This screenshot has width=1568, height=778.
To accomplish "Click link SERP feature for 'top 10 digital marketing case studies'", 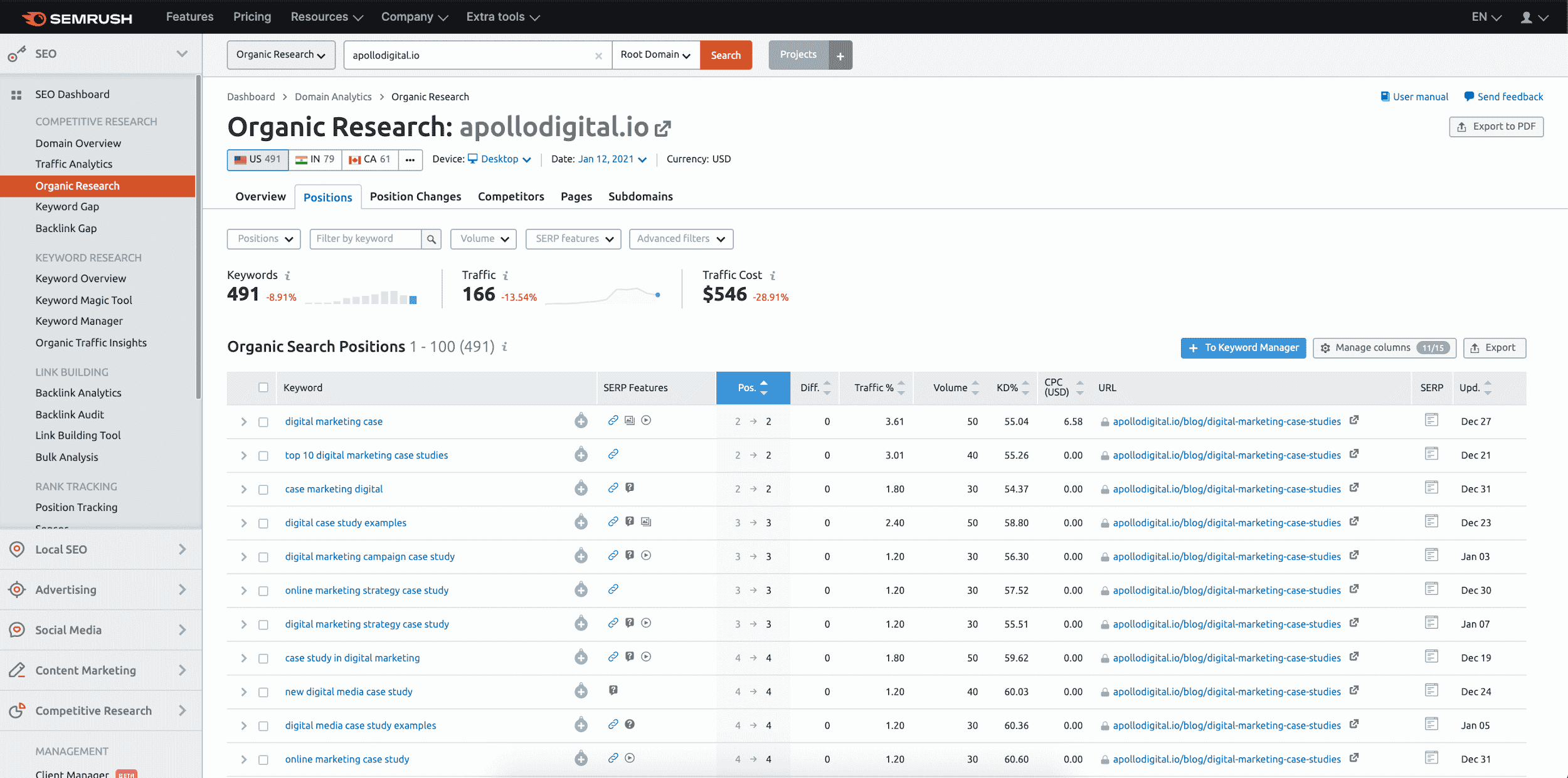I will point(613,454).
